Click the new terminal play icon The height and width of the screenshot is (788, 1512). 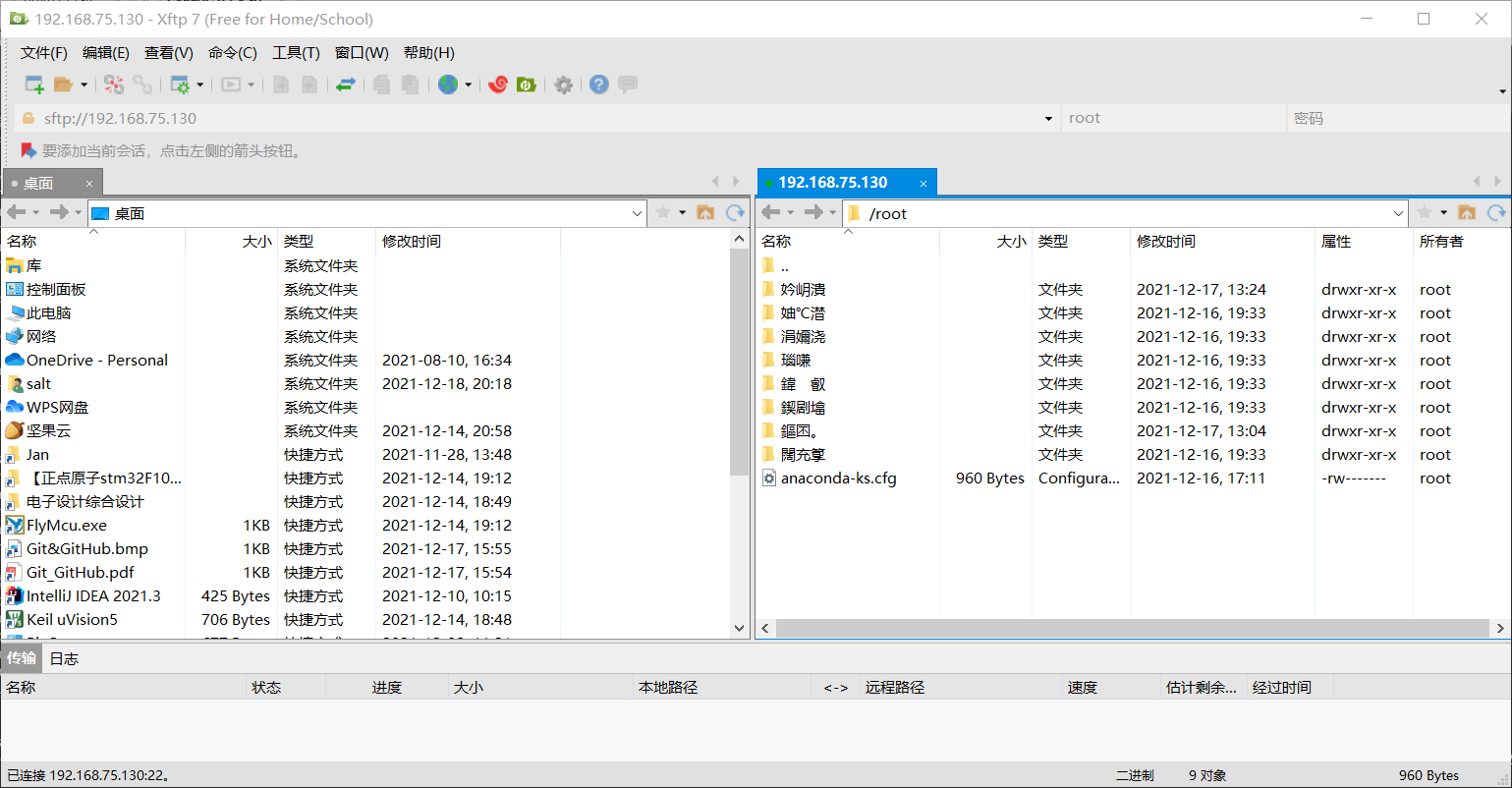231,84
